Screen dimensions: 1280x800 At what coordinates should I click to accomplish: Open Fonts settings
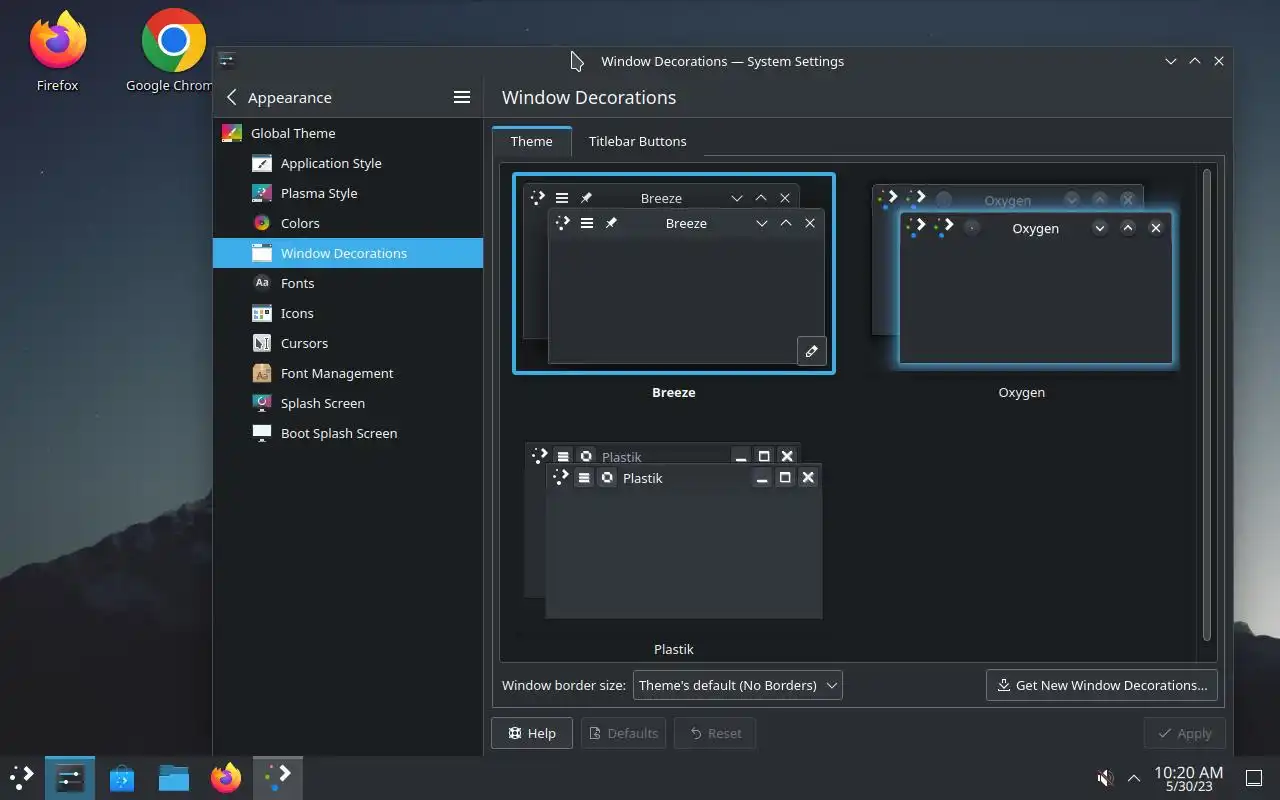click(348, 283)
